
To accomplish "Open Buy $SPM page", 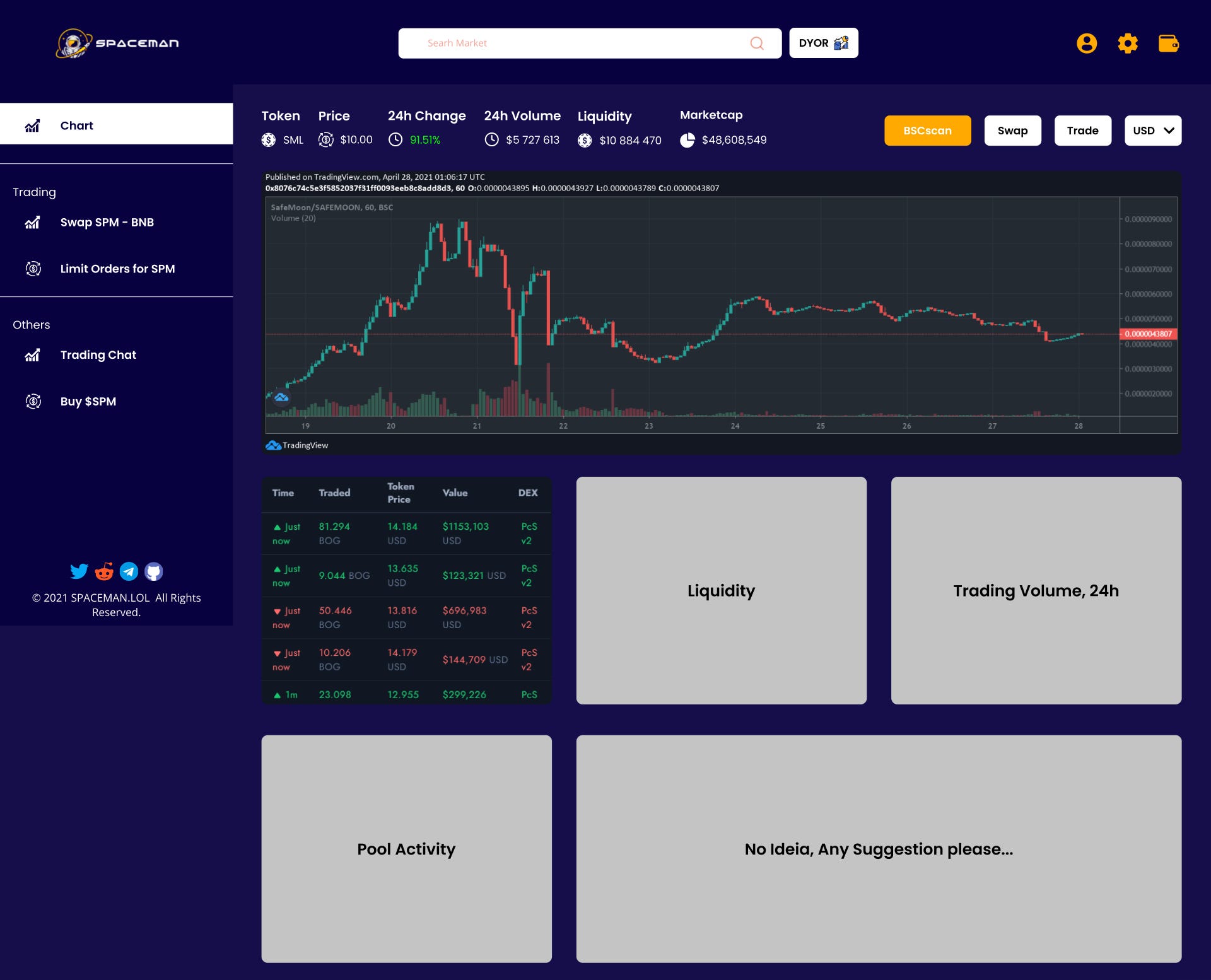I will point(88,401).
